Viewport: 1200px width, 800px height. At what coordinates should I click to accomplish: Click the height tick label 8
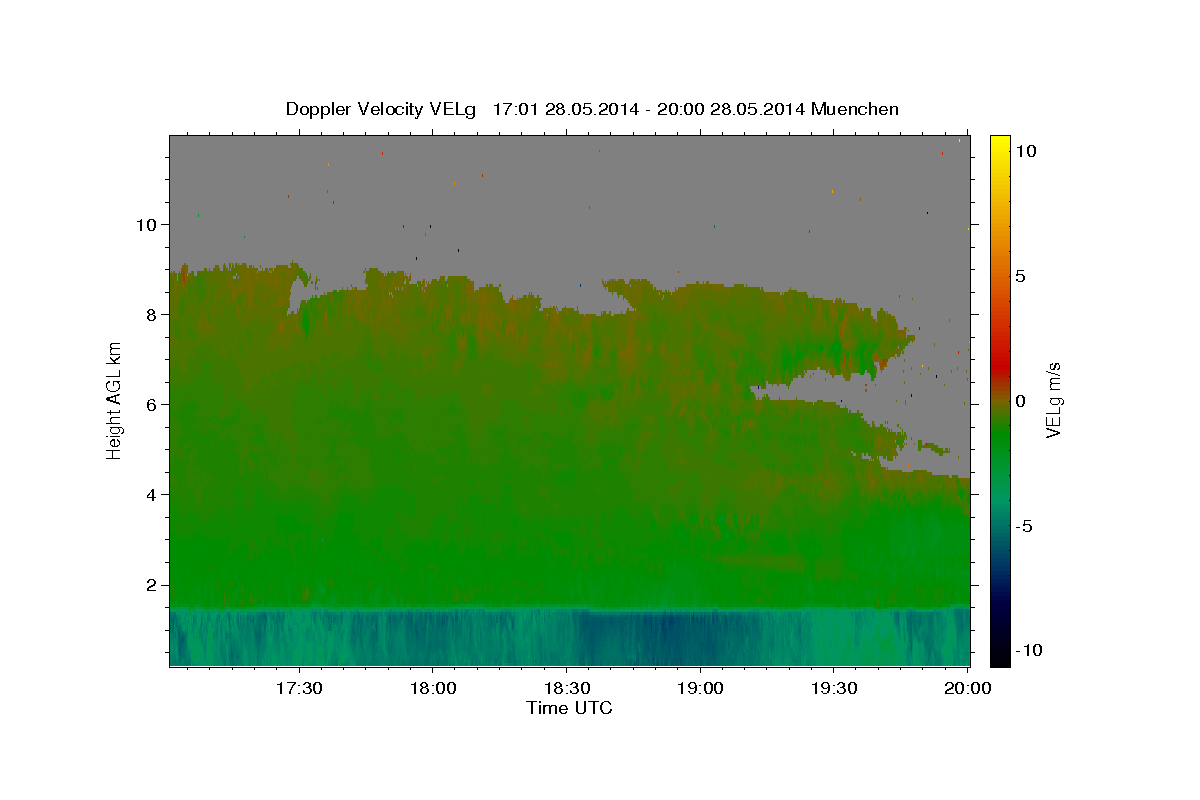[x=154, y=314]
